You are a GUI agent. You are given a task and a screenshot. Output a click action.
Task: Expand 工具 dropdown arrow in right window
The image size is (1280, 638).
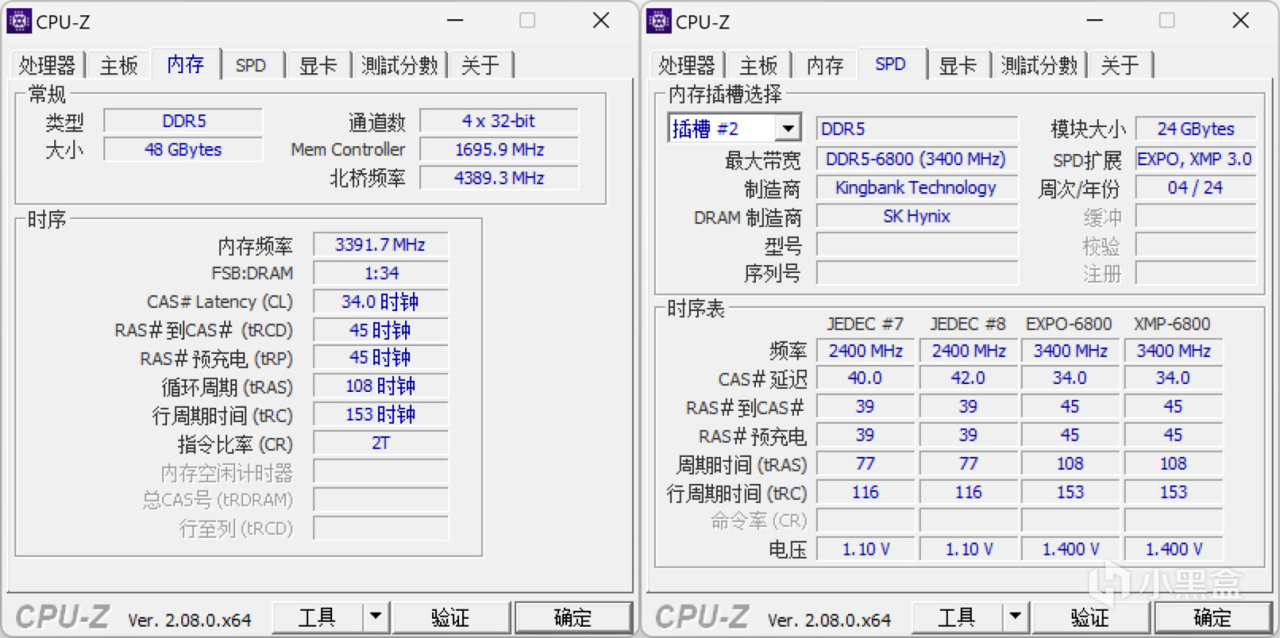(1016, 617)
